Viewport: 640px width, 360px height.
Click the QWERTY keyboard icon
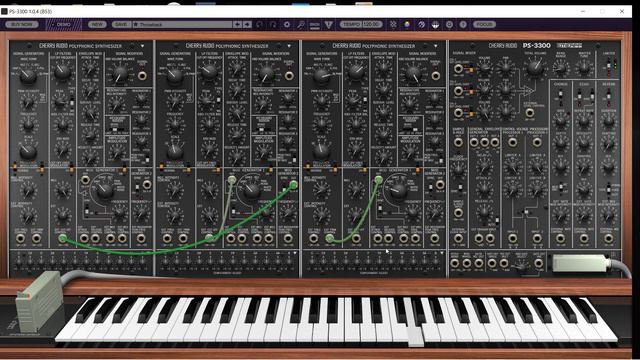[315, 25]
